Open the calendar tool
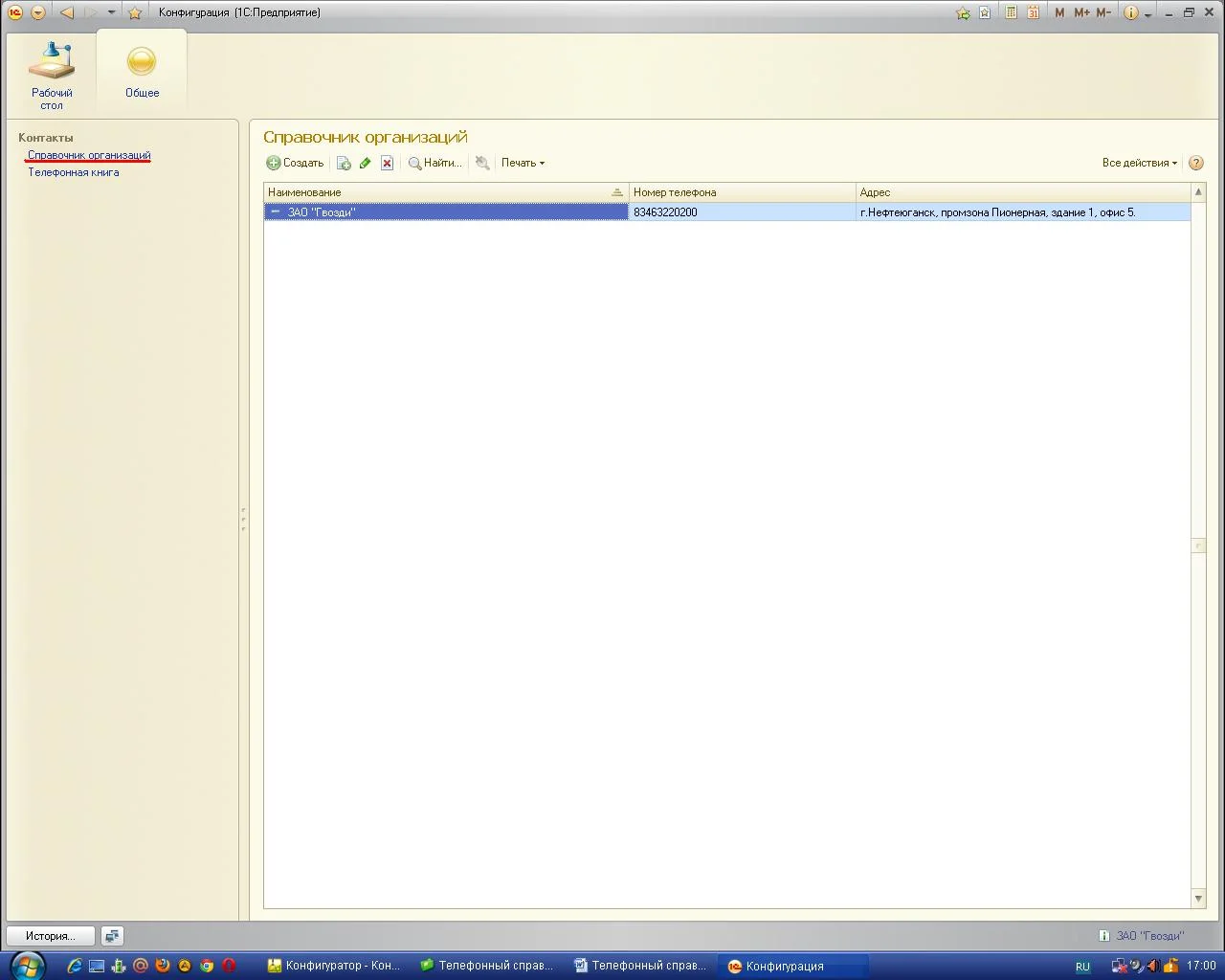 point(1034,12)
